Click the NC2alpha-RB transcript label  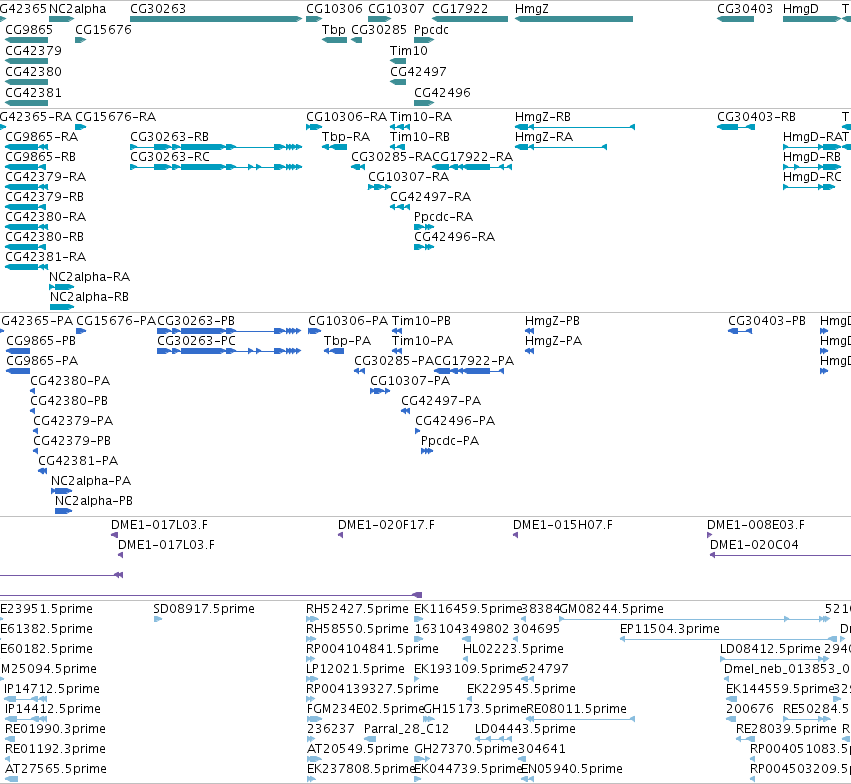(90, 297)
